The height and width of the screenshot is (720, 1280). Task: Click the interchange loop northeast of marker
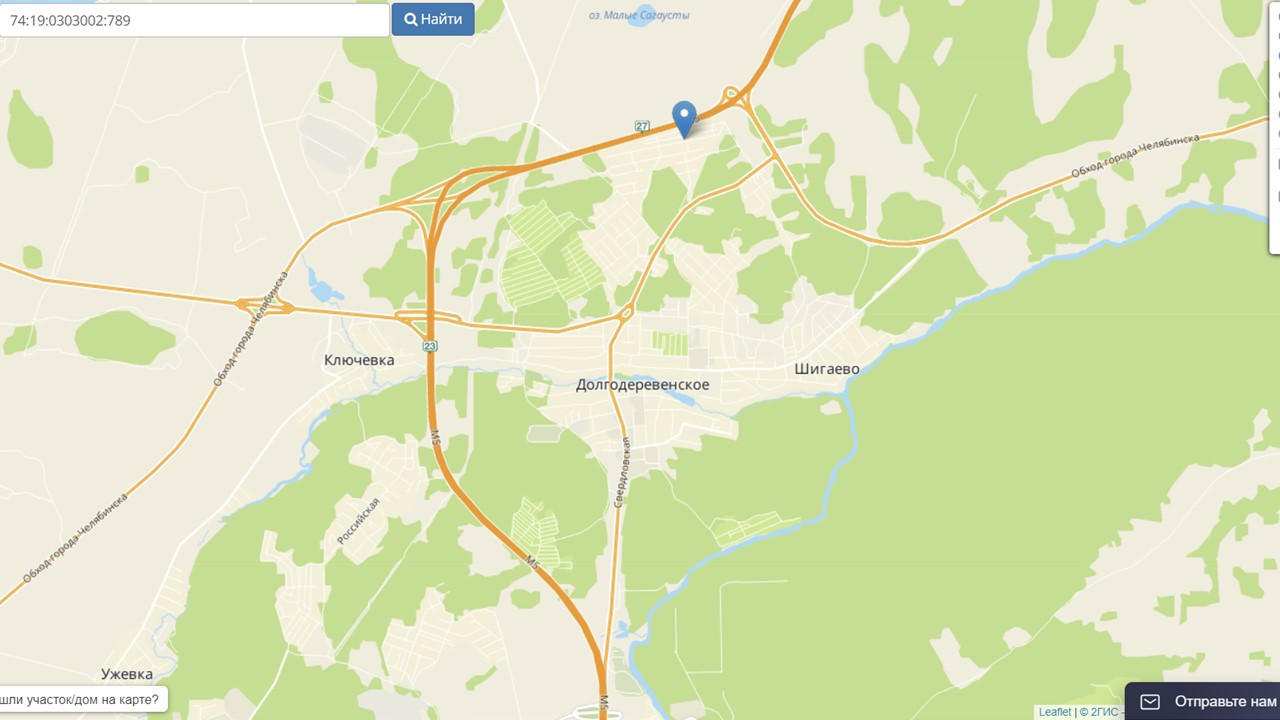(x=734, y=96)
